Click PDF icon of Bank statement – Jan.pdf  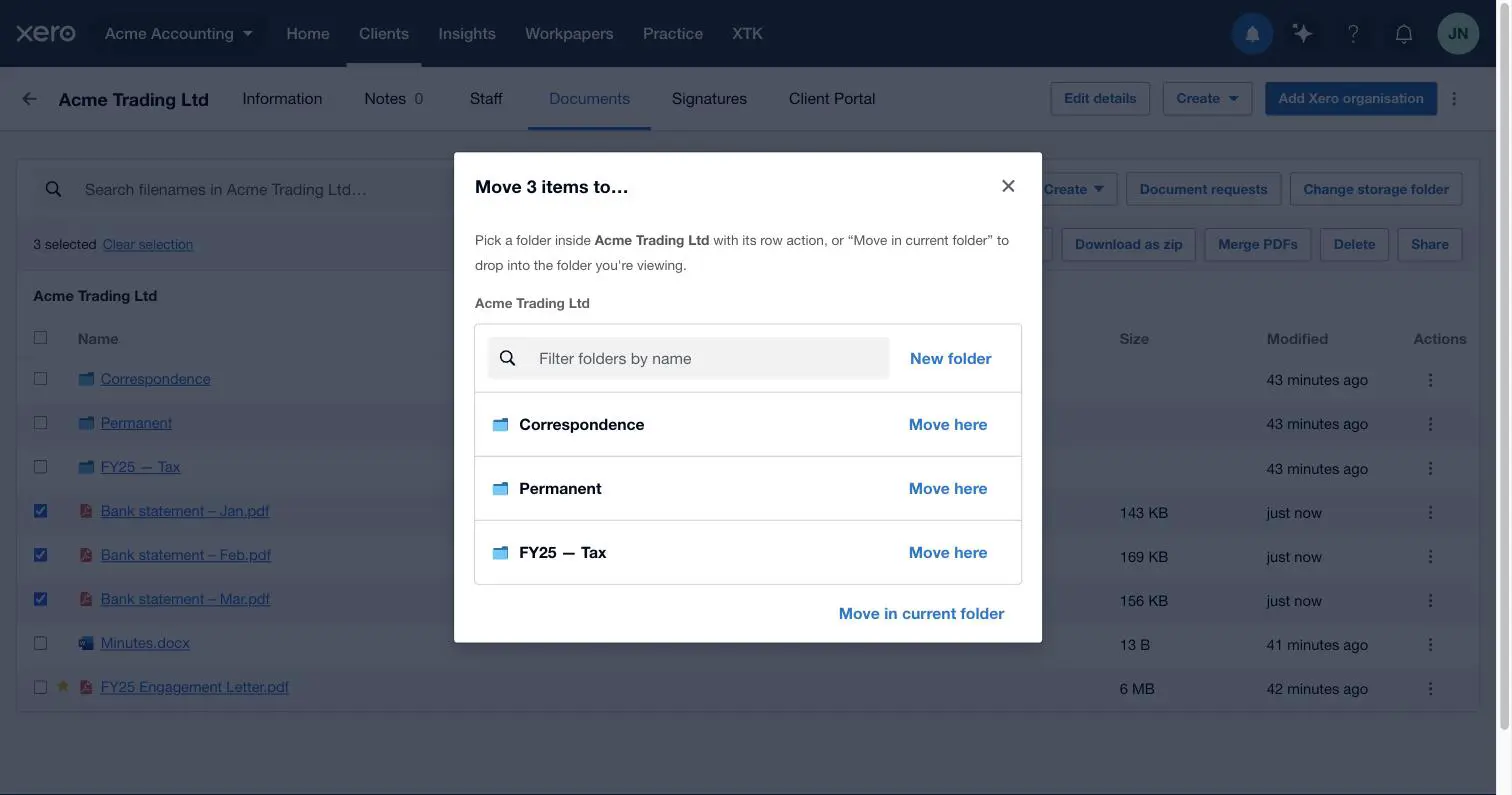coord(86,511)
